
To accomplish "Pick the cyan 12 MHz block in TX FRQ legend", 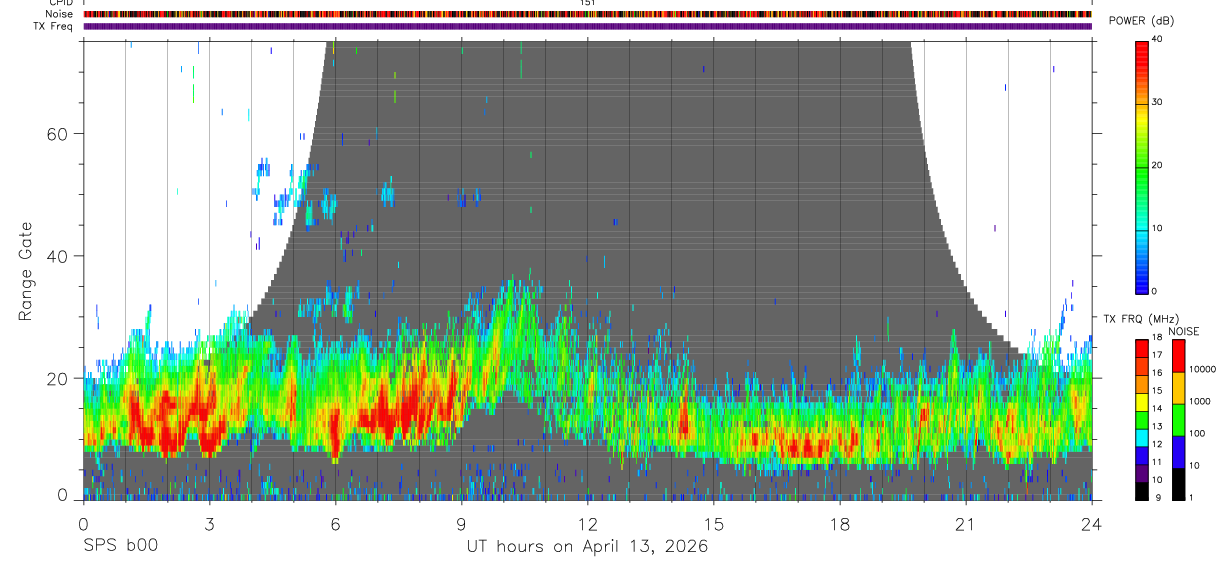I will 1142,443.
